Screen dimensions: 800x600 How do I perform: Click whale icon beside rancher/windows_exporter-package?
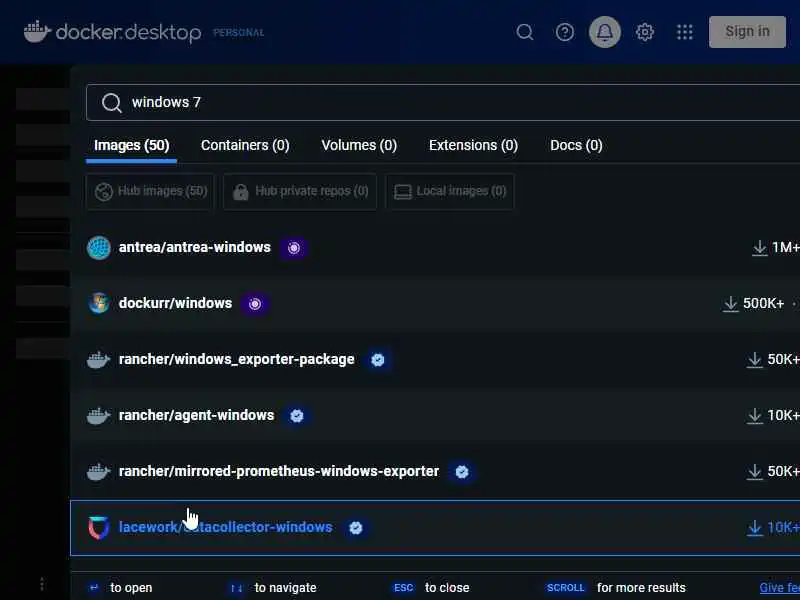pos(98,360)
